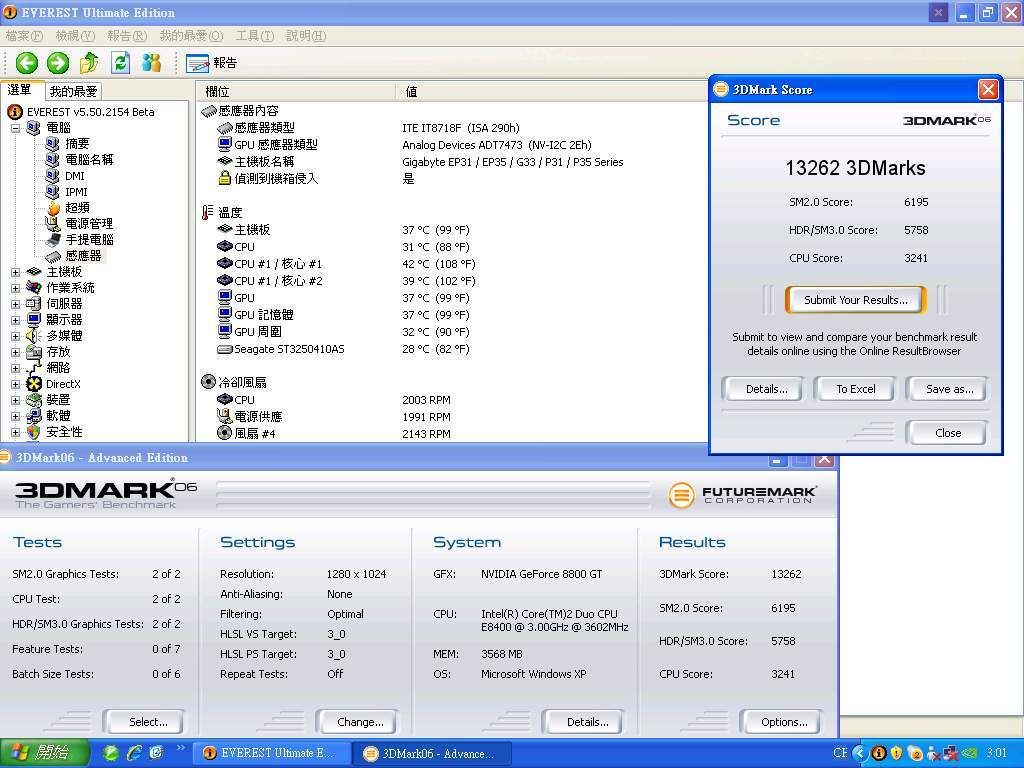
Task: Click the two-people icon in EVEREST toolbar
Action: point(152,63)
